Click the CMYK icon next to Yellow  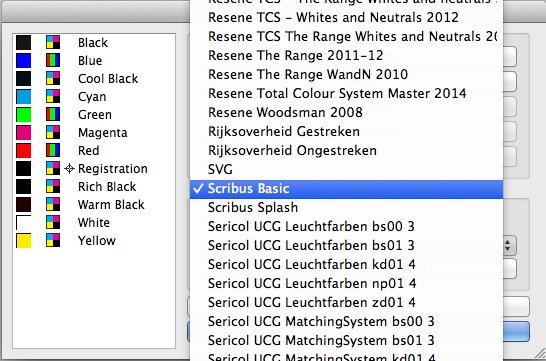point(53,241)
